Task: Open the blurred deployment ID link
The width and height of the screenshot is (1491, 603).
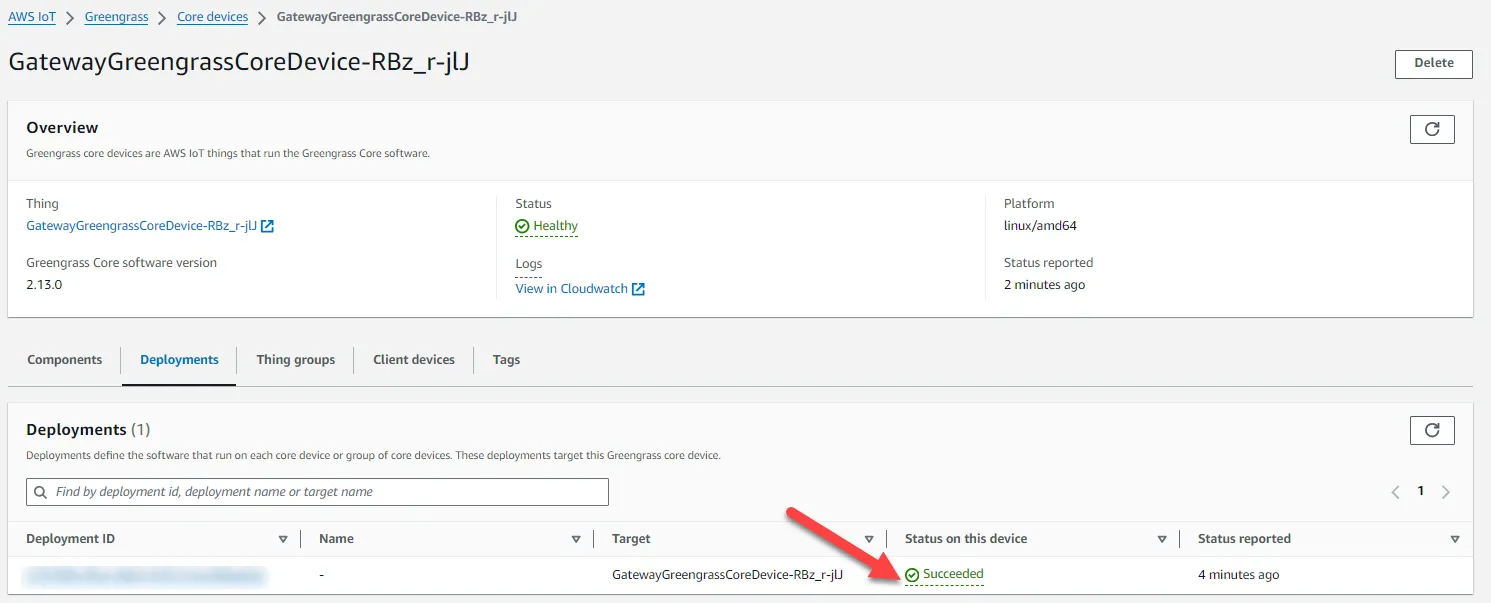Action: click(146, 575)
